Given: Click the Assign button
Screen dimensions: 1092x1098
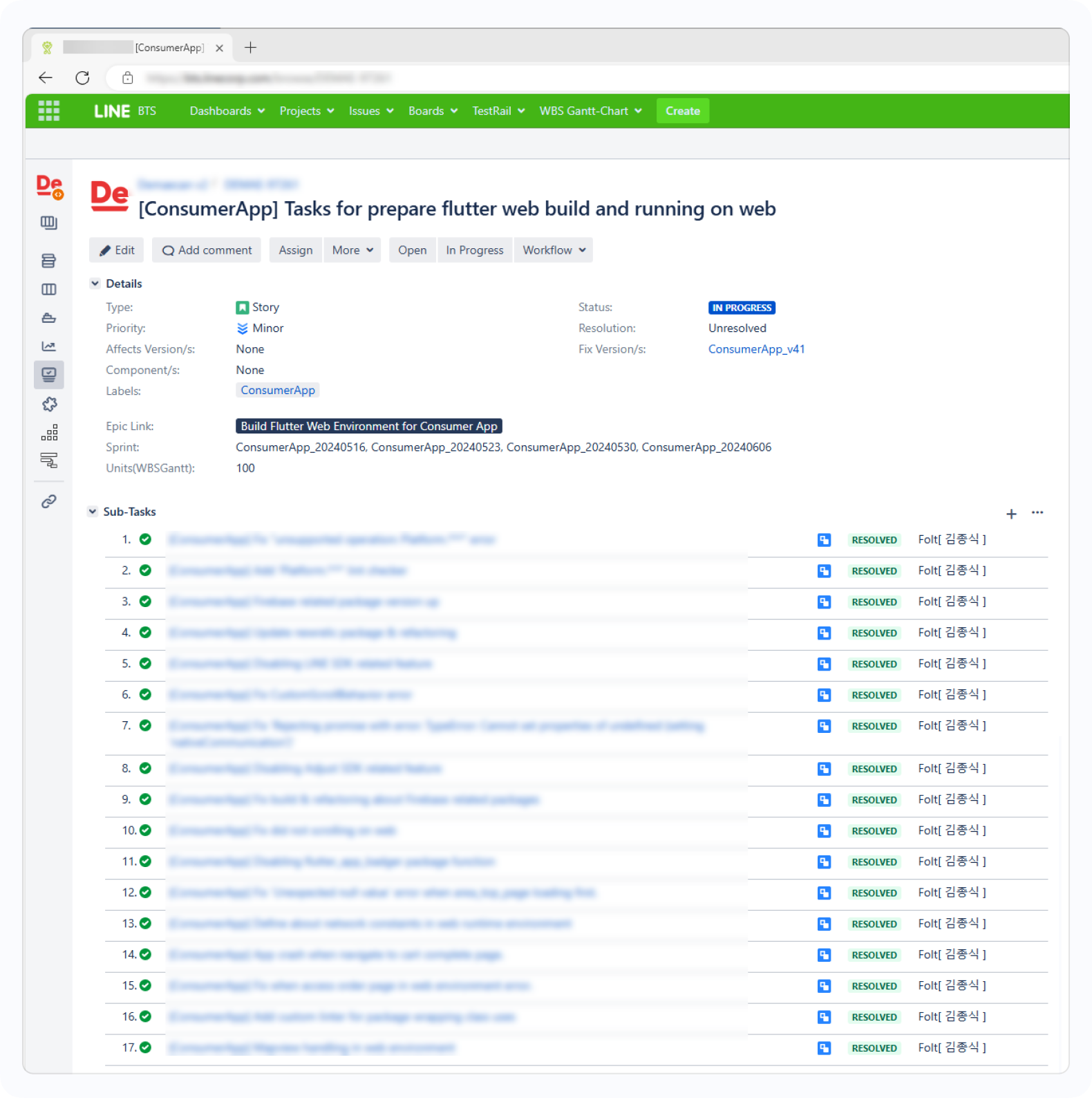Looking at the screenshot, I should (x=296, y=250).
